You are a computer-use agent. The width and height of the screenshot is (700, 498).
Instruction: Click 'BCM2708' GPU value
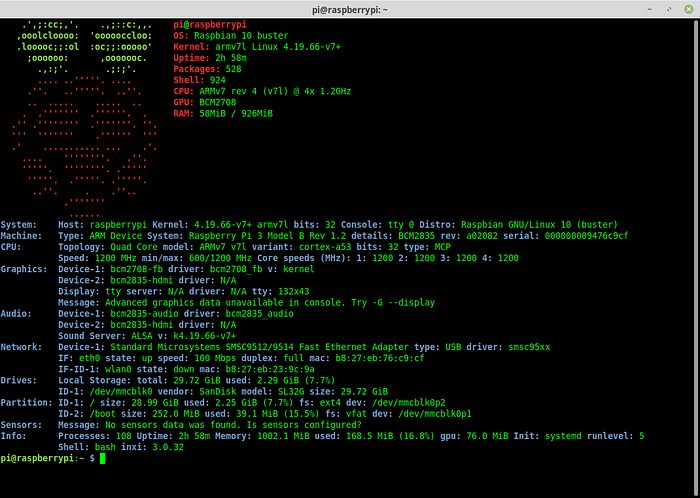tap(218, 103)
